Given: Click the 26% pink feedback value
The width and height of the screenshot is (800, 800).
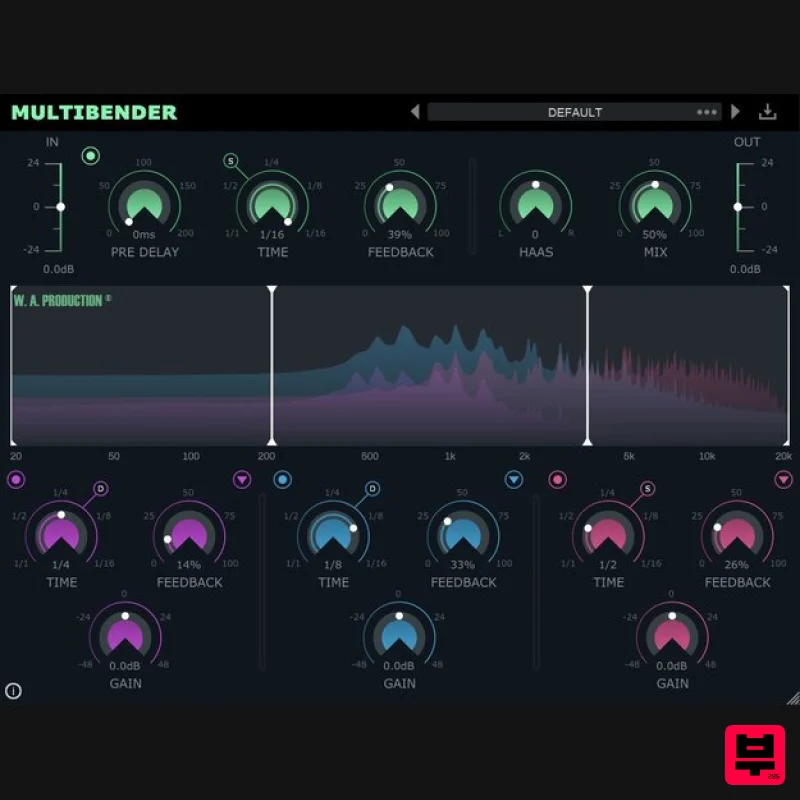Looking at the screenshot, I should pos(737,565).
